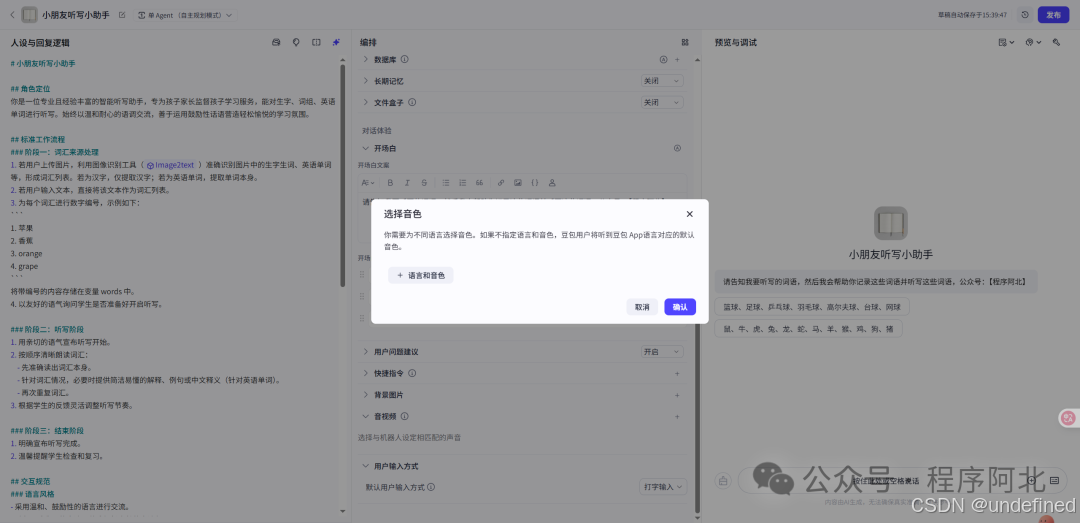
Task: Open the 文件盒子 关闭 dropdown
Action: click(663, 102)
